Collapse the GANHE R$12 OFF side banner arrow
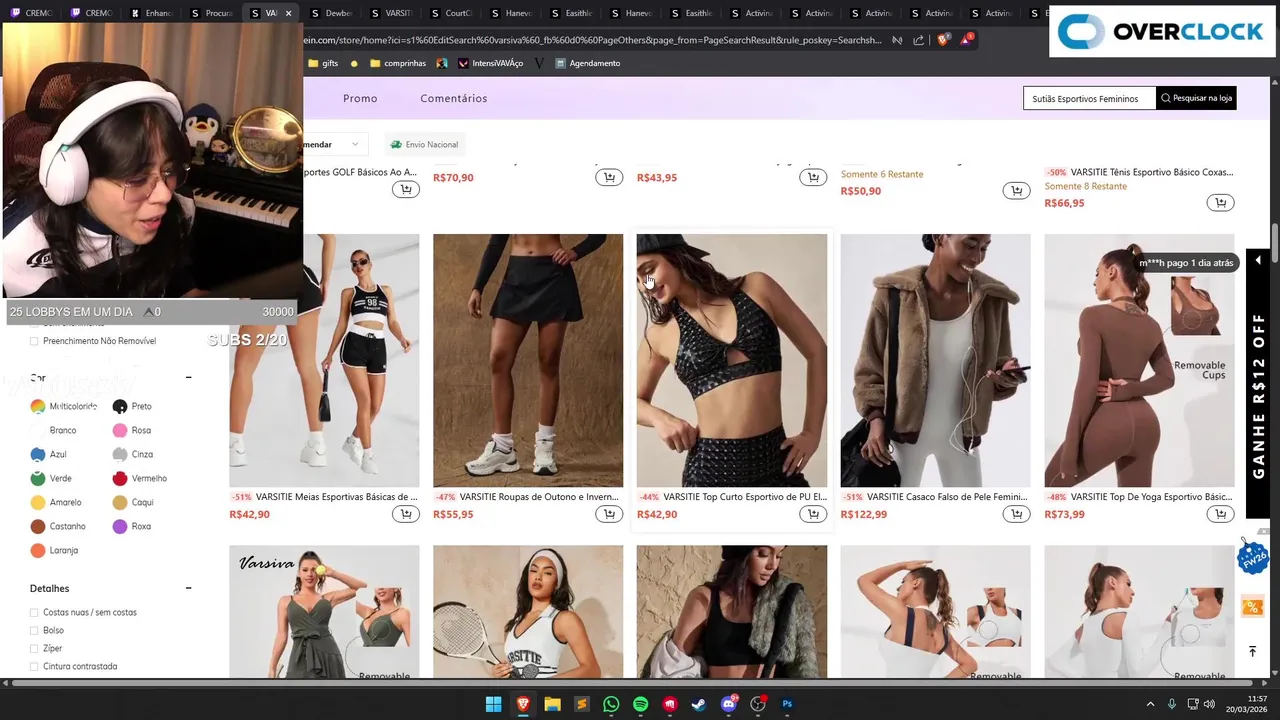Viewport: 1280px width, 720px height. tap(1257, 261)
